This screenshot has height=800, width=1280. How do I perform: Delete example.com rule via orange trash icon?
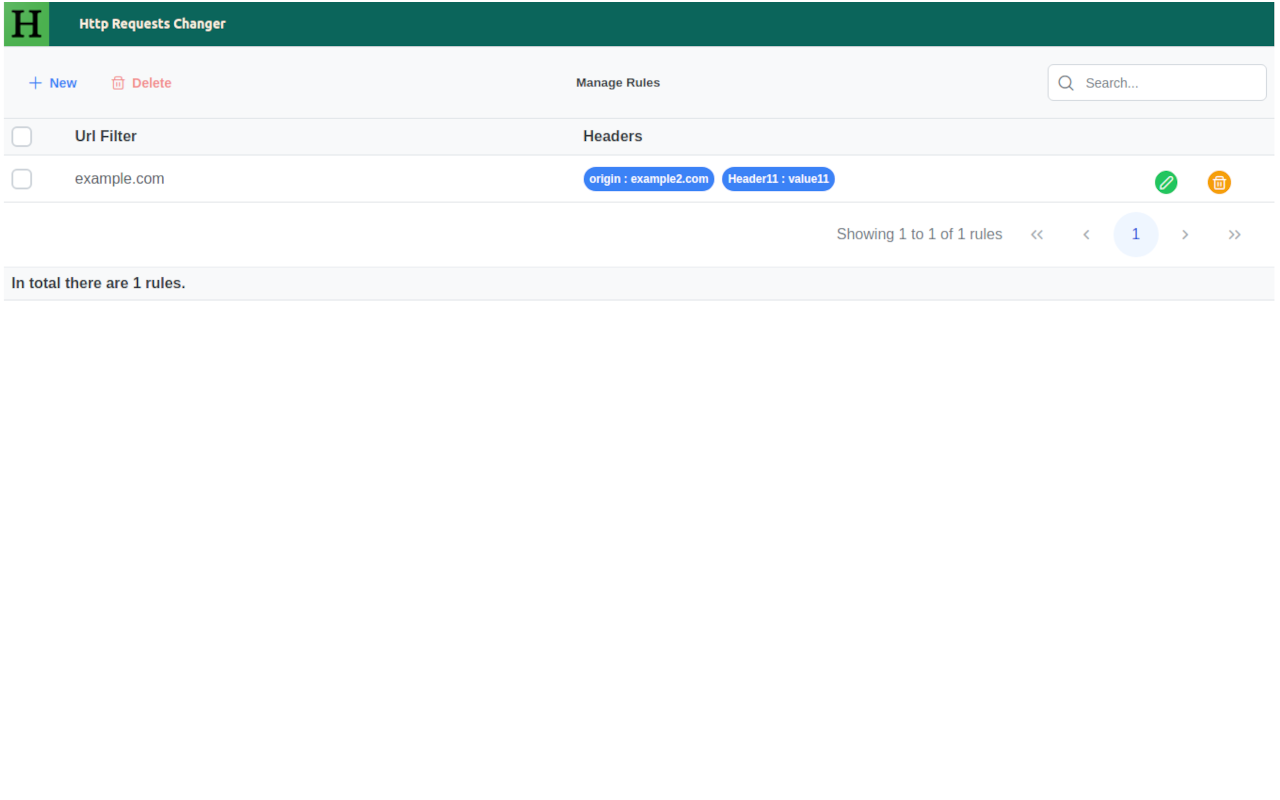[x=1219, y=182]
